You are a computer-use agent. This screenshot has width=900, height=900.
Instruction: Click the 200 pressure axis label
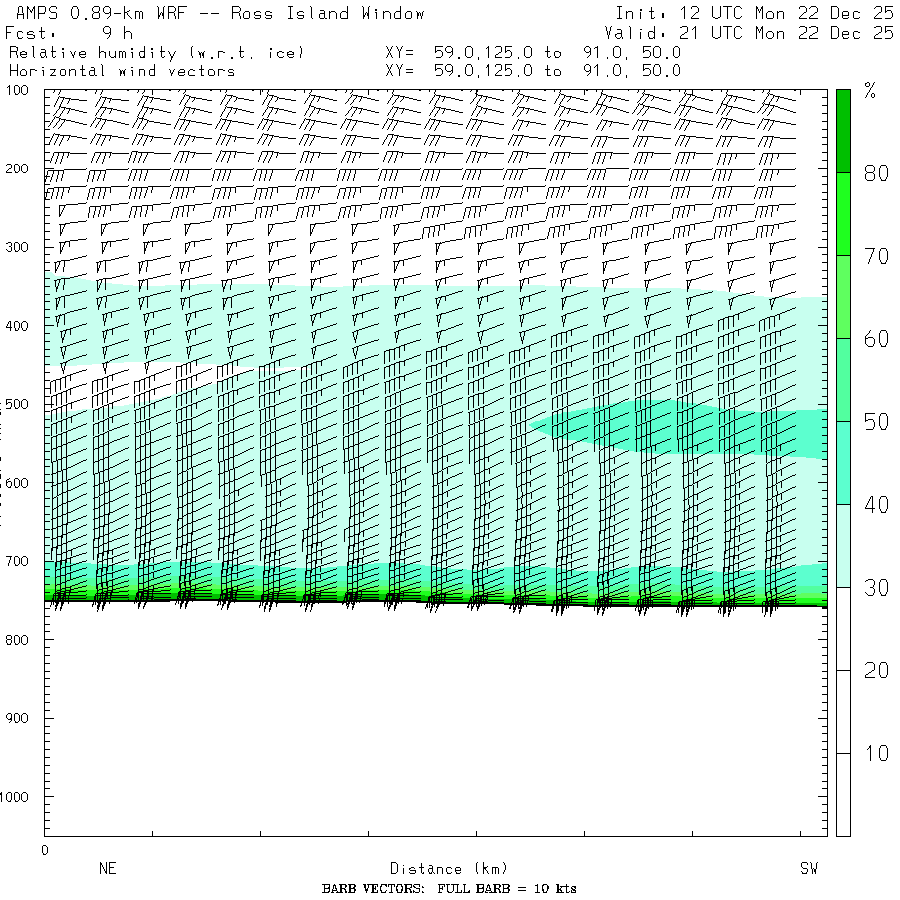(x=17, y=169)
